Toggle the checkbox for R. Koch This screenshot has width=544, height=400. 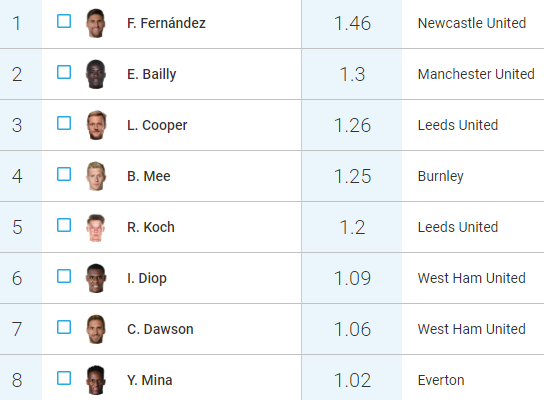click(64, 225)
